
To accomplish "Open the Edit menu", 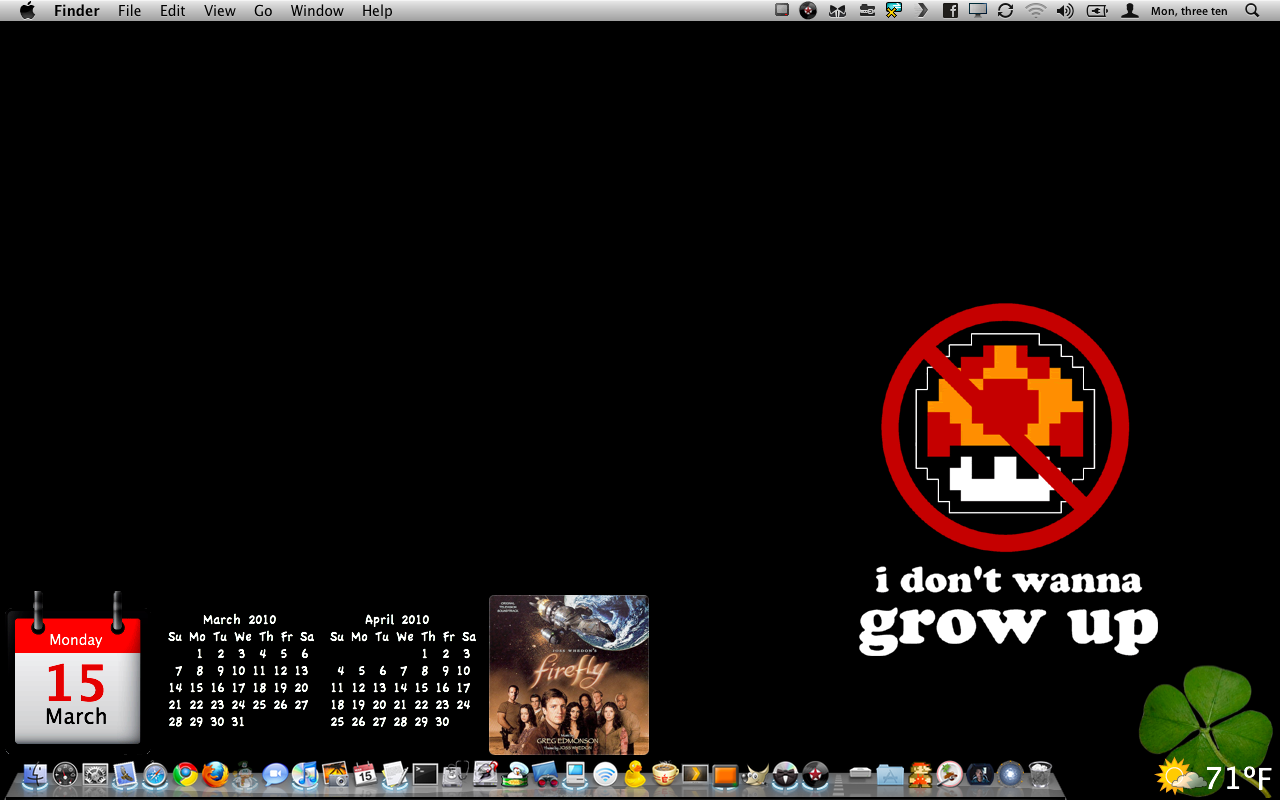I will click(x=173, y=11).
